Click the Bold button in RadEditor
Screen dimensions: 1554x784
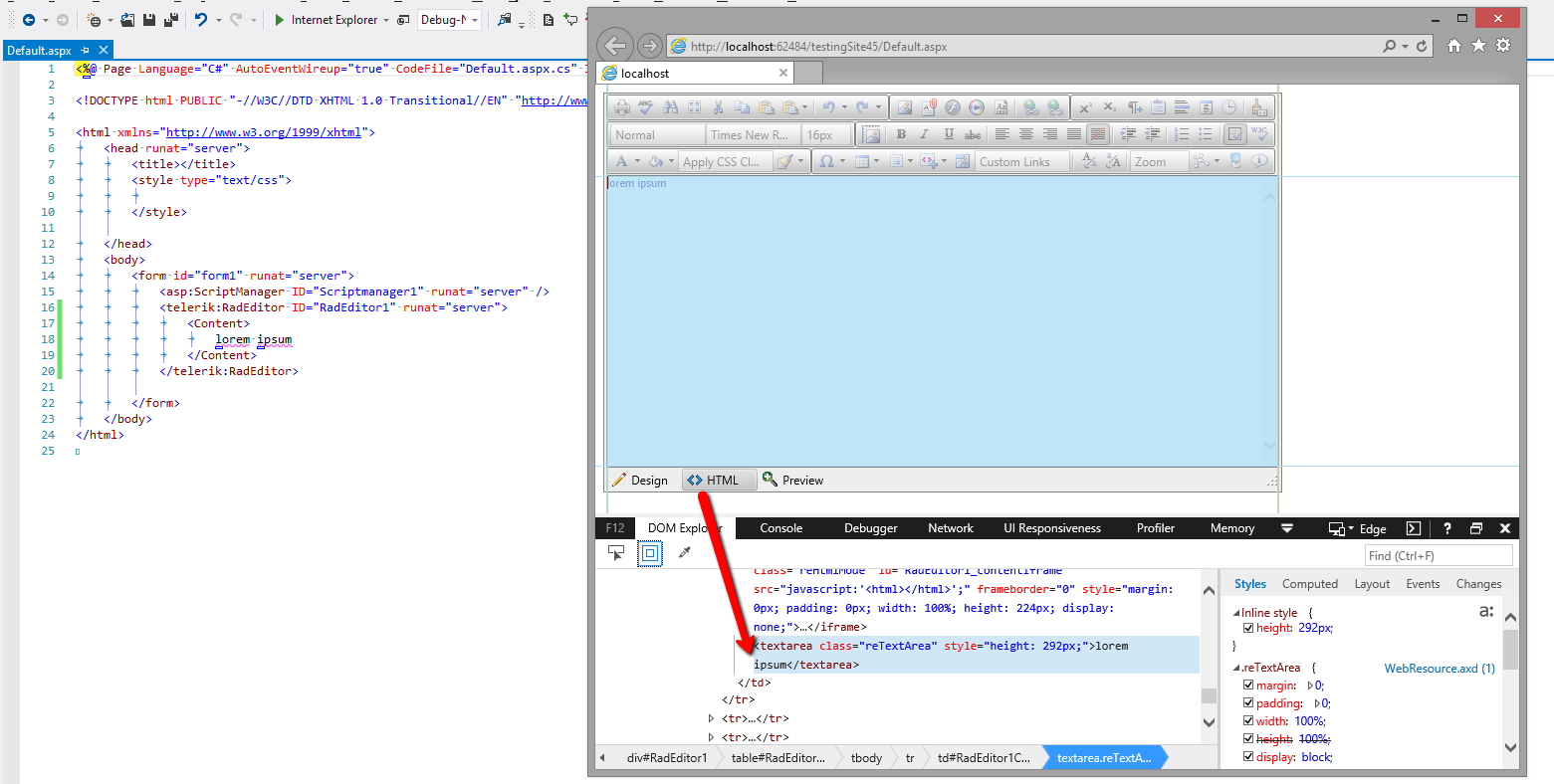[x=901, y=134]
